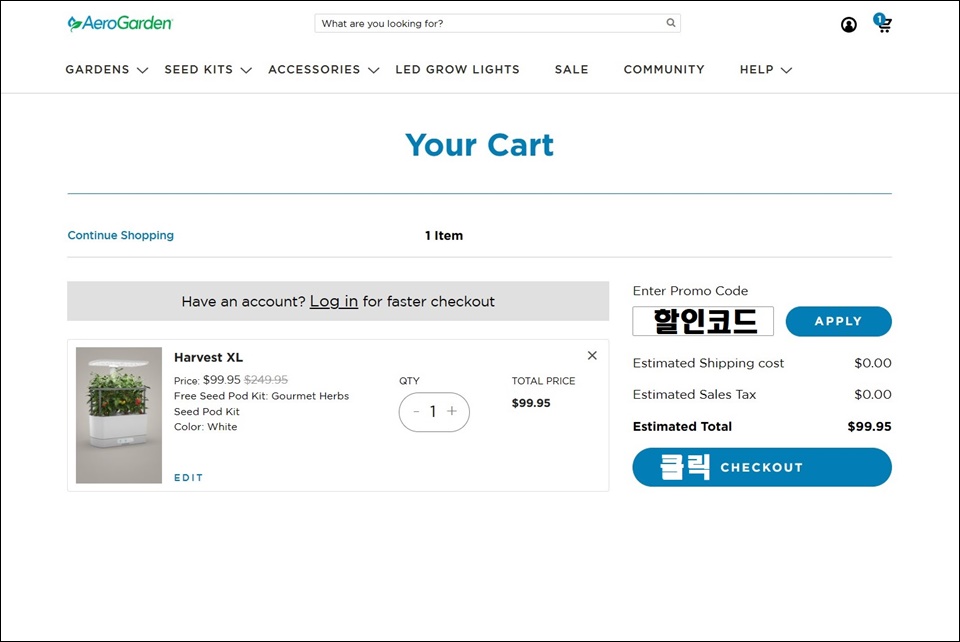Decrease quantity with the minus button
Screen dimensions: 960x642
[416, 411]
